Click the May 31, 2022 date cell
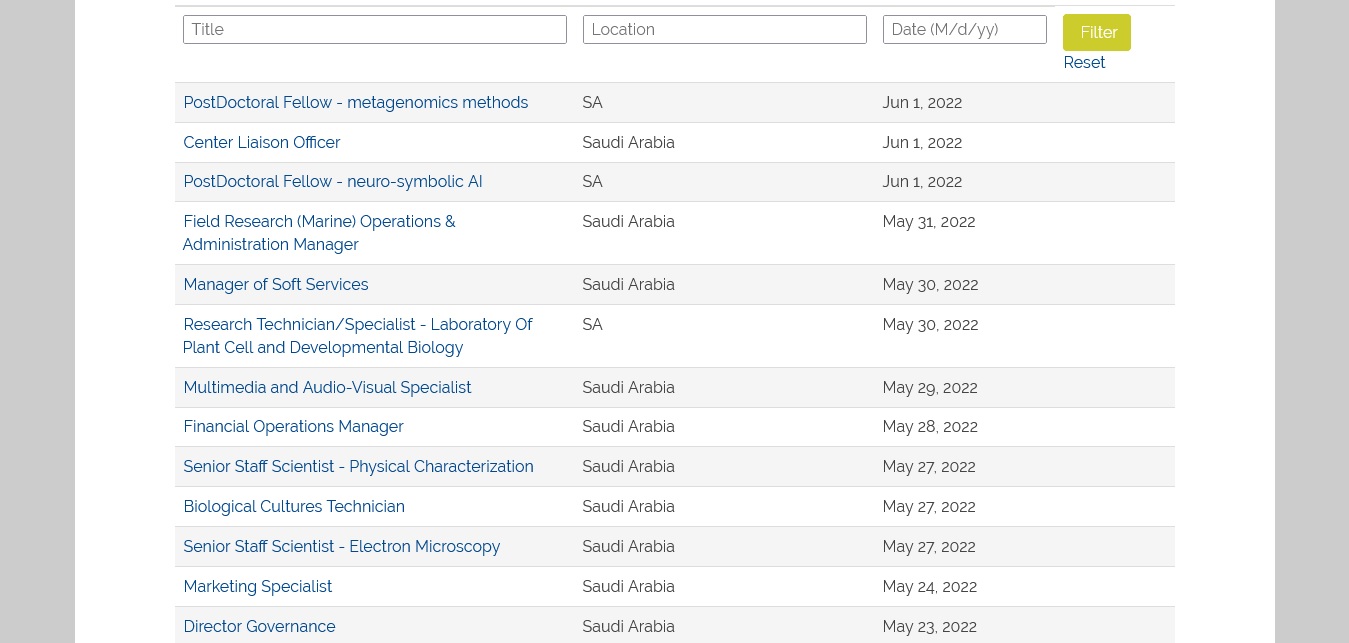Viewport: 1349px width, 643px height. [x=928, y=222]
